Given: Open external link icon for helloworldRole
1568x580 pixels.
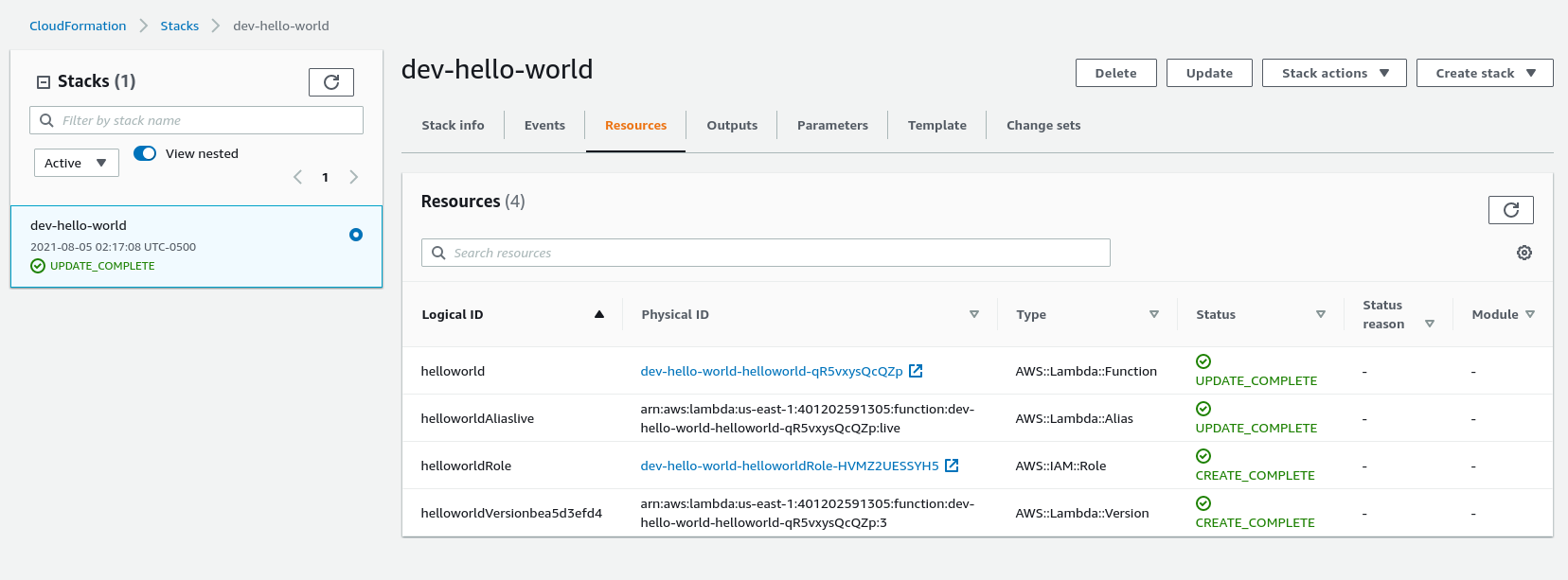Looking at the screenshot, I should (952, 466).
